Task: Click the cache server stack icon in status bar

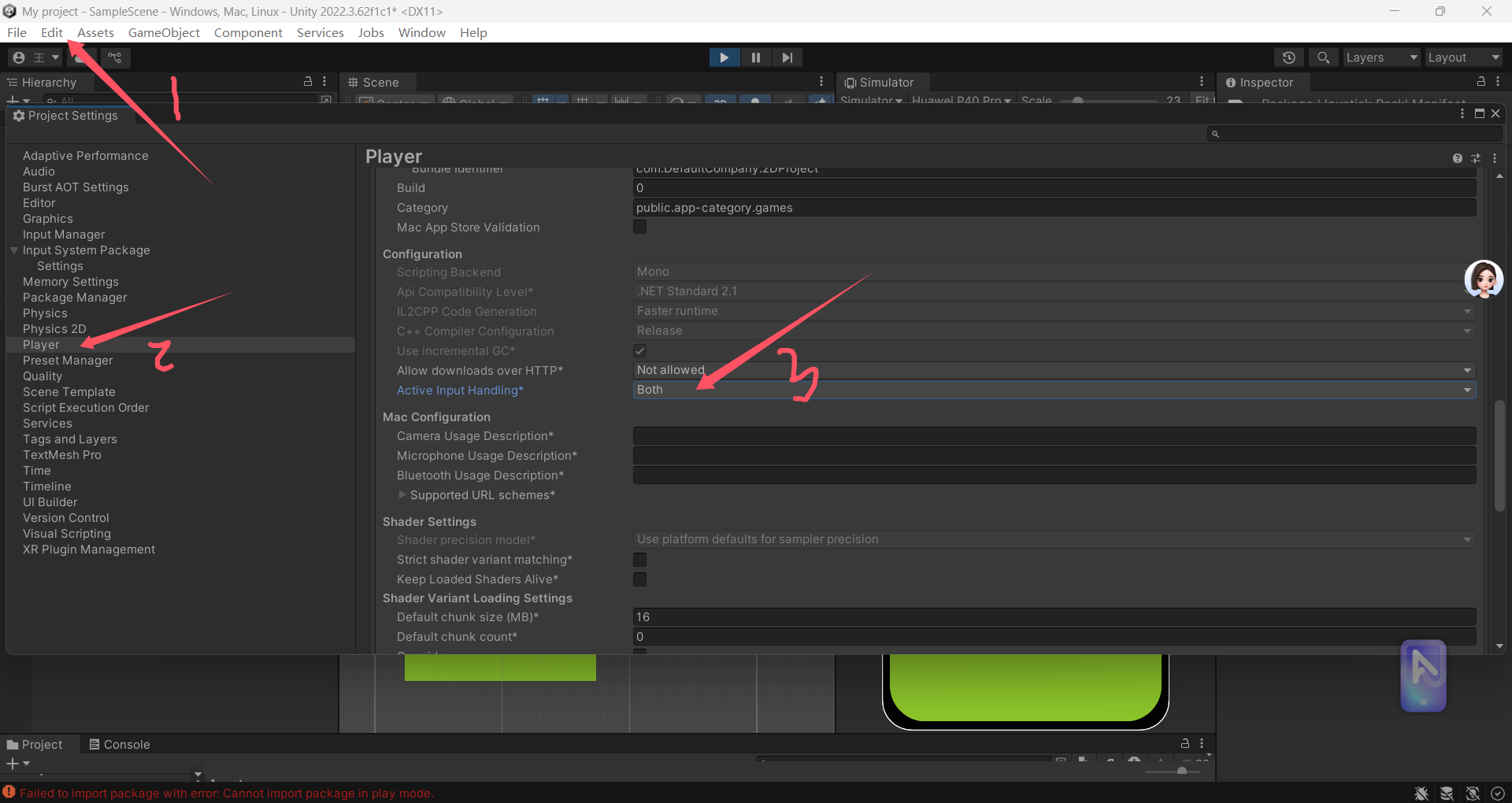Action: tap(1447, 794)
